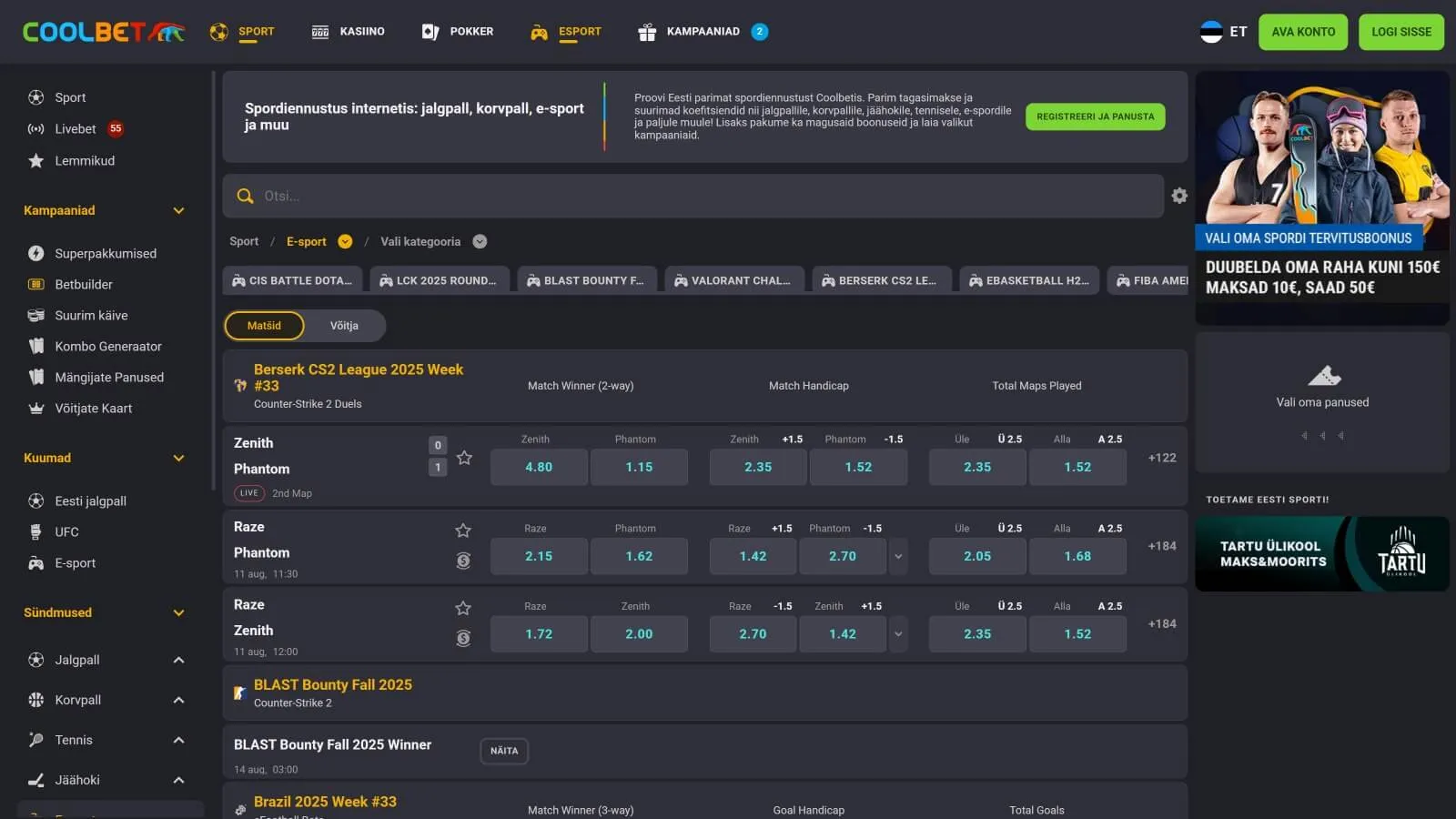This screenshot has height=819, width=1456.
Task: Click the AVA KONTO button
Action: [1303, 32]
